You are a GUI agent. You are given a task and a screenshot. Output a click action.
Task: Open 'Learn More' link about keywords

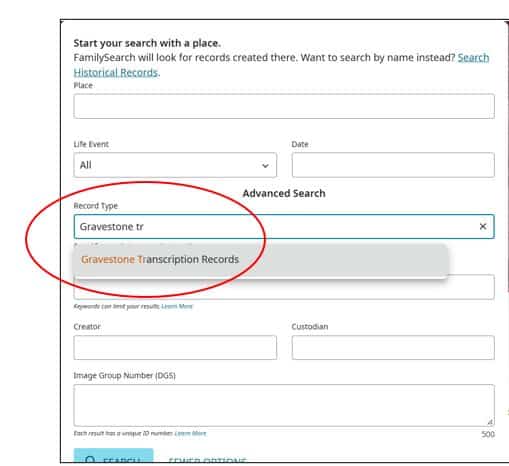[x=177, y=306]
